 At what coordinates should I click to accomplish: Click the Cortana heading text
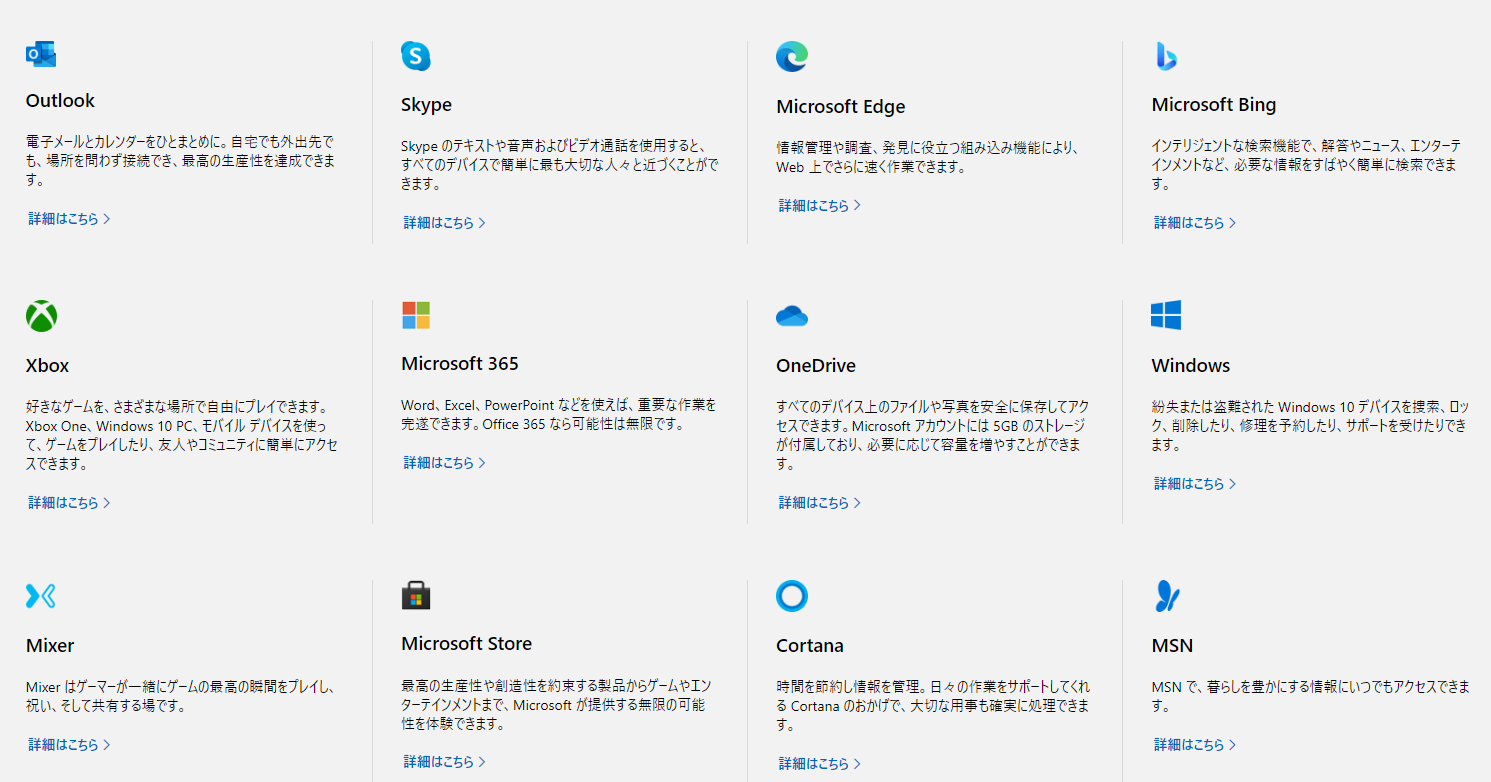tap(810, 646)
